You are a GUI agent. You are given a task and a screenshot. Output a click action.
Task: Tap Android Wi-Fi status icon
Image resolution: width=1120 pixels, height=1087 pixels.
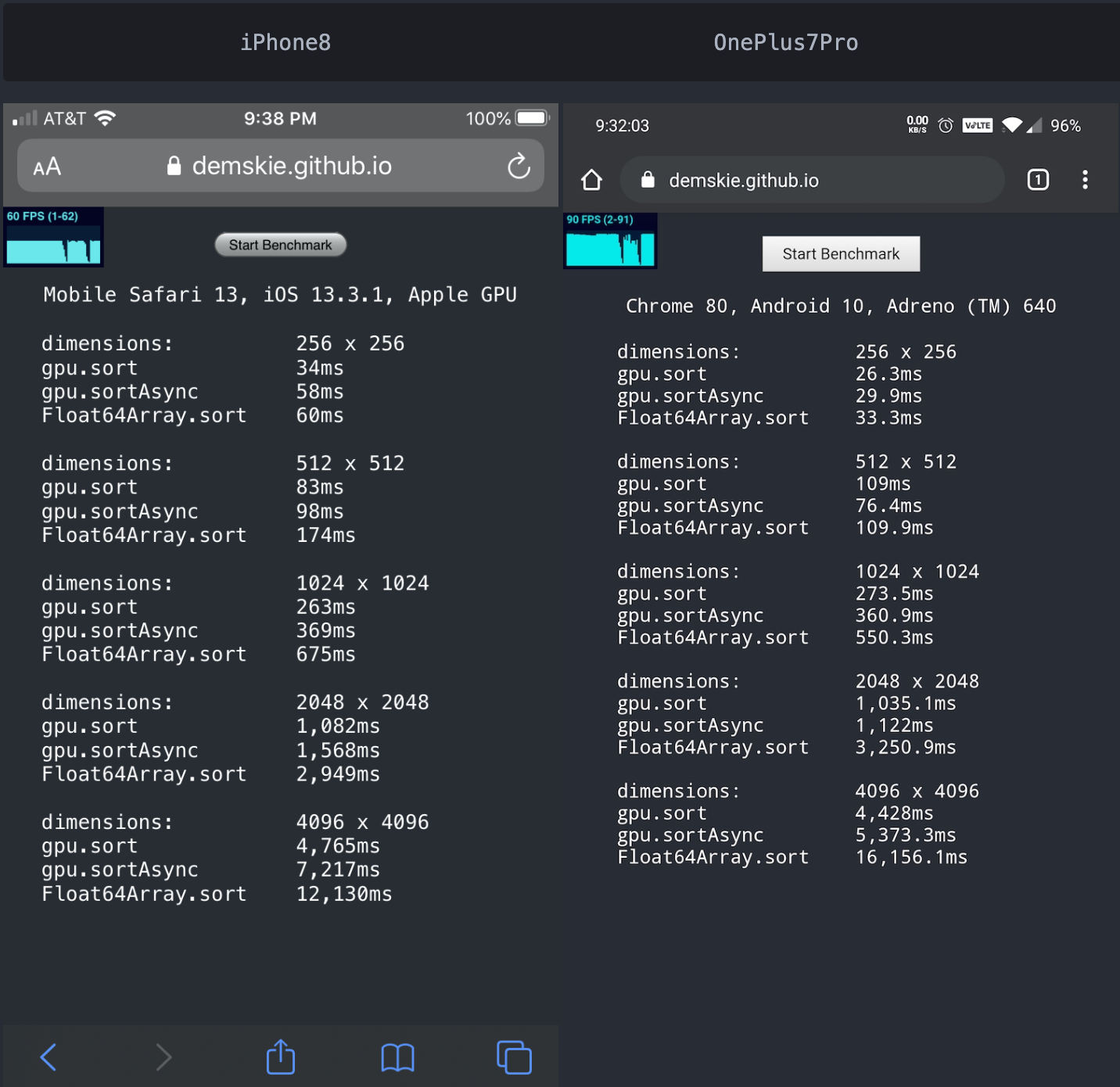coord(1012,125)
